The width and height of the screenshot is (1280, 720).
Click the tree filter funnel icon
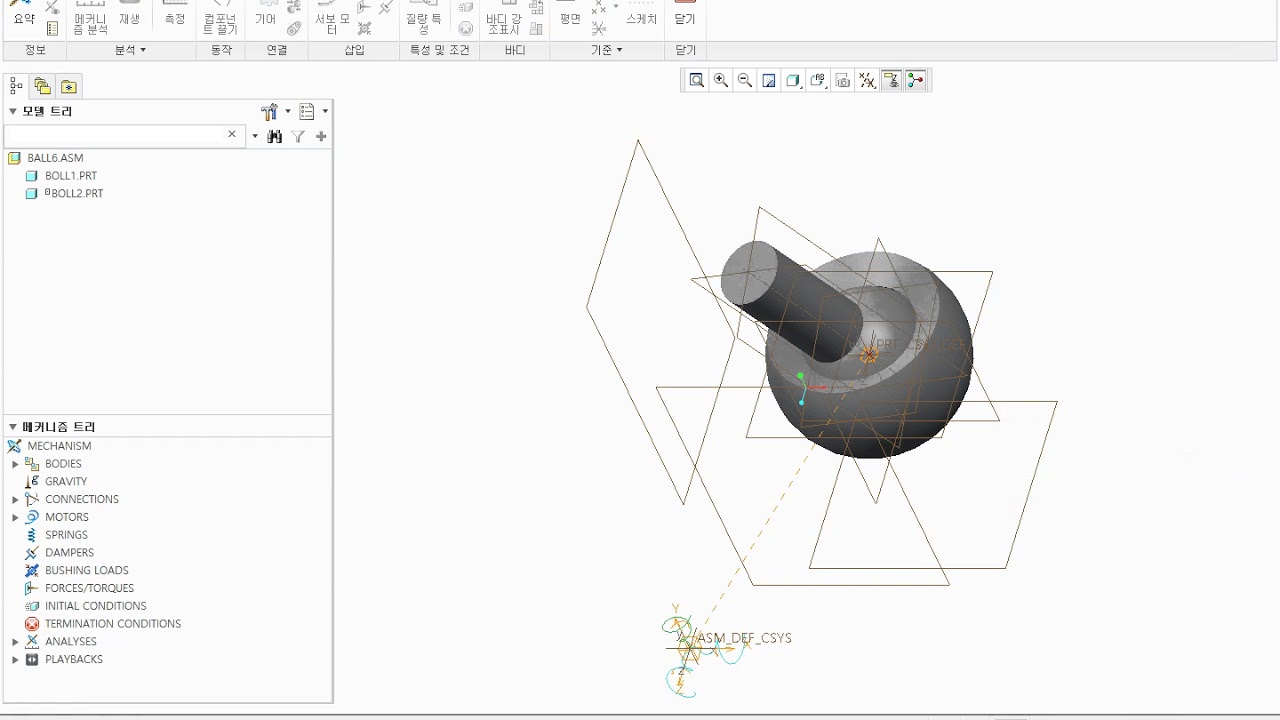coord(298,136)
